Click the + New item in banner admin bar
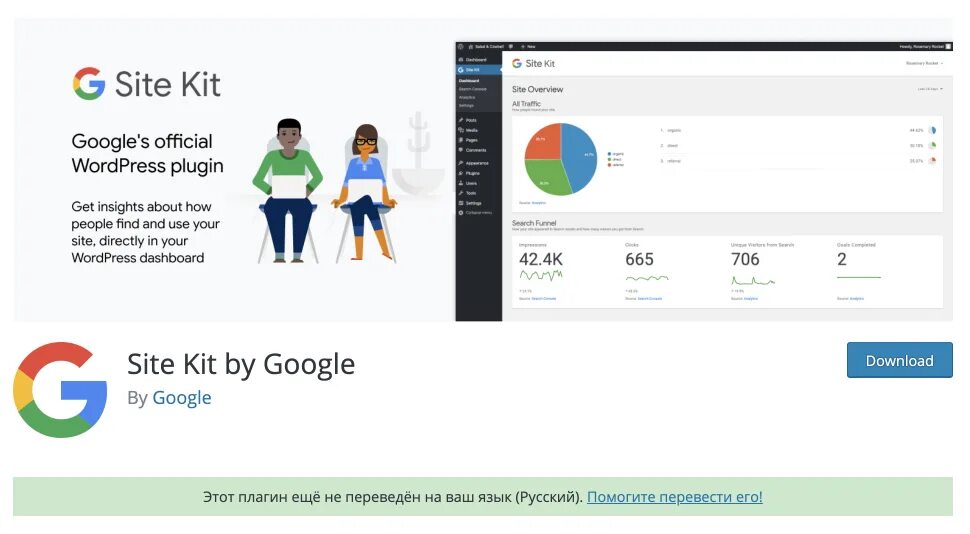The height and width of the screenshot is (534, 970). 528,46
